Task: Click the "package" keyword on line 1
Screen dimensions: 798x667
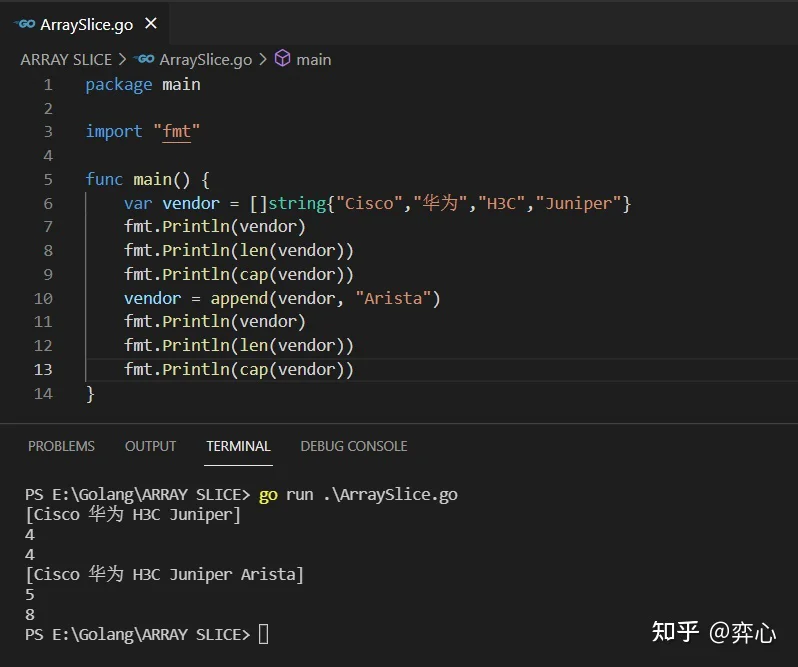Action: coord(119,85)
